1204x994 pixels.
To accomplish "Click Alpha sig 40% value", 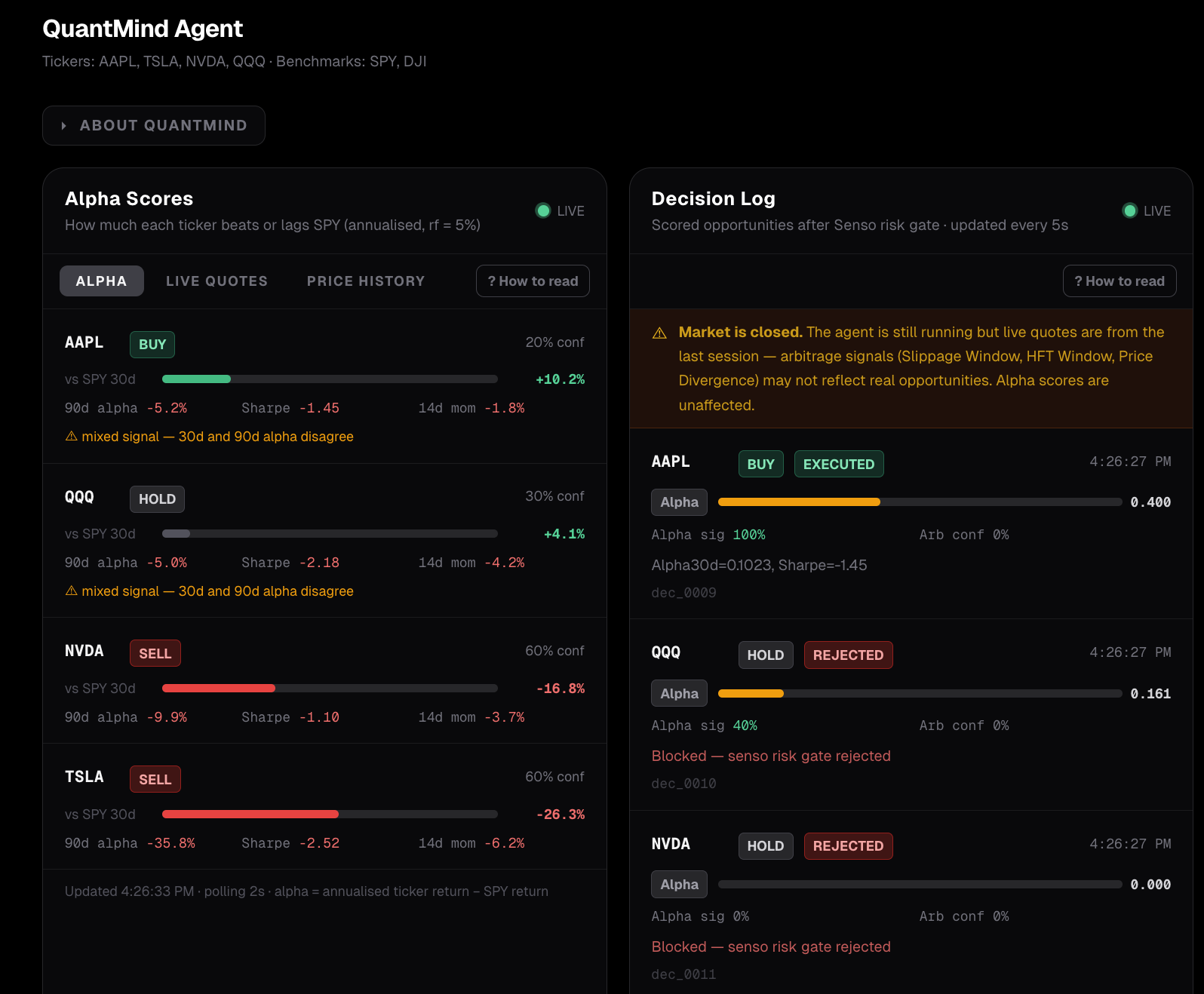I will (x=745, y=725).
